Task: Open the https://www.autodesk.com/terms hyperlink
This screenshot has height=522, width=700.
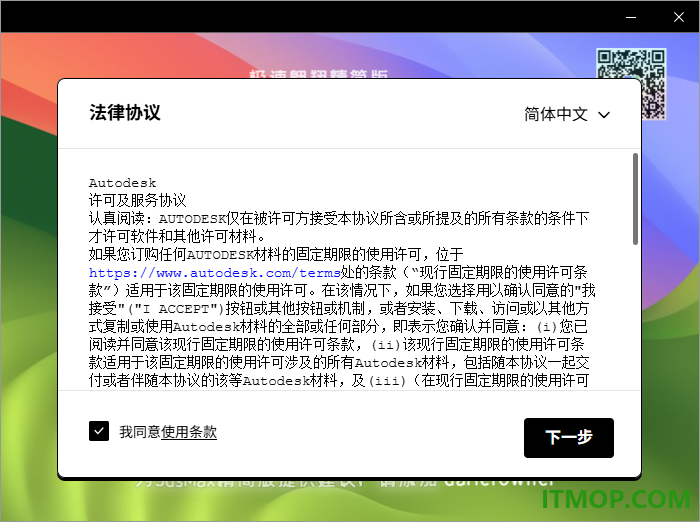Action: point(215,272)
